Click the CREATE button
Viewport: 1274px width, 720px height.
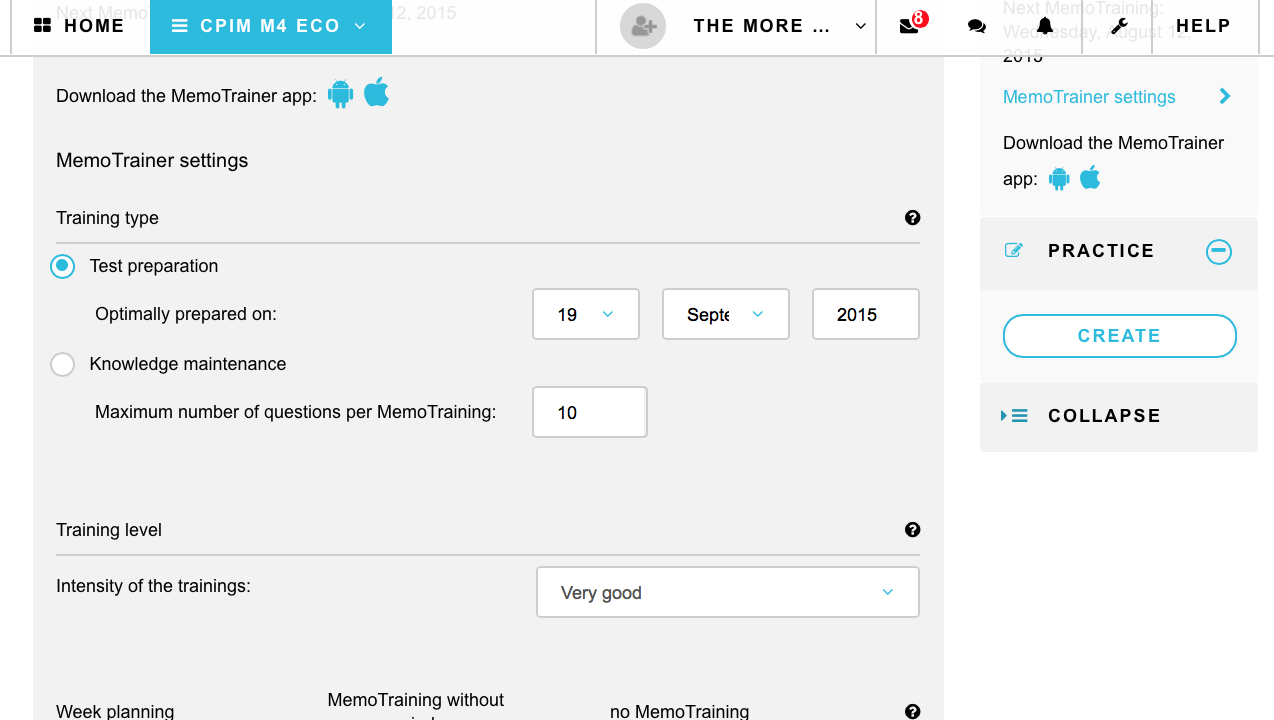click(1120, 336)
